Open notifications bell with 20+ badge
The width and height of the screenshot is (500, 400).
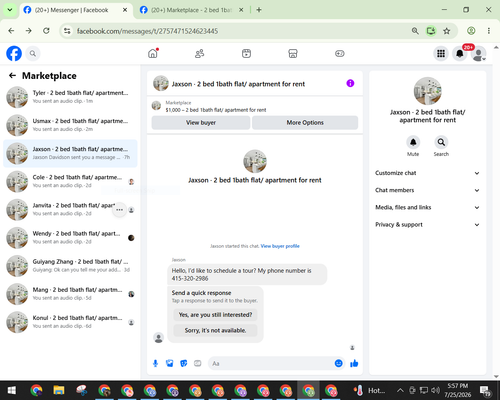click(460, 53)
